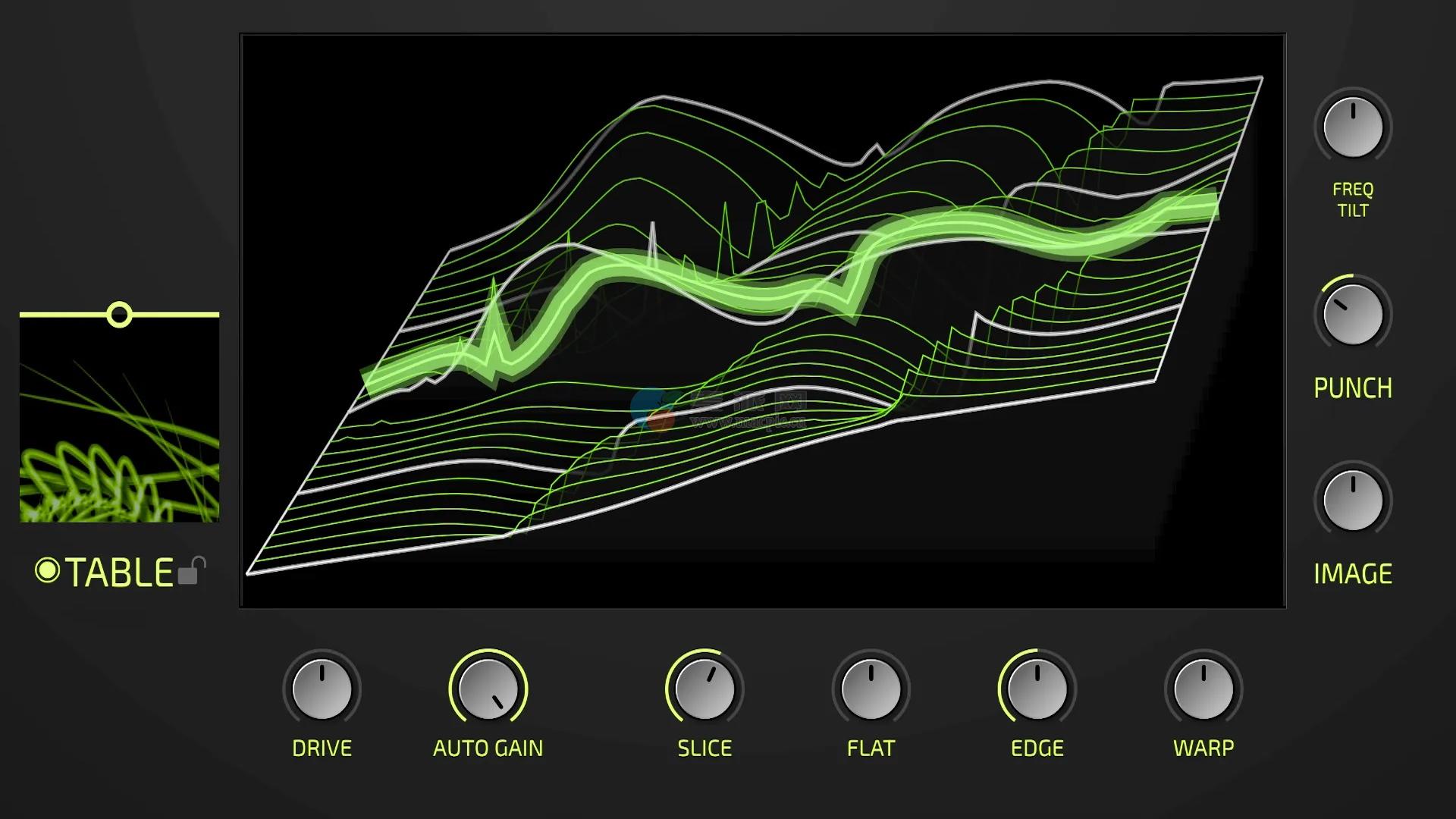This screenshot has height=819, width=1456.
Task: Toggle the padlock icon beside TABLE
Action: point(192,571)
